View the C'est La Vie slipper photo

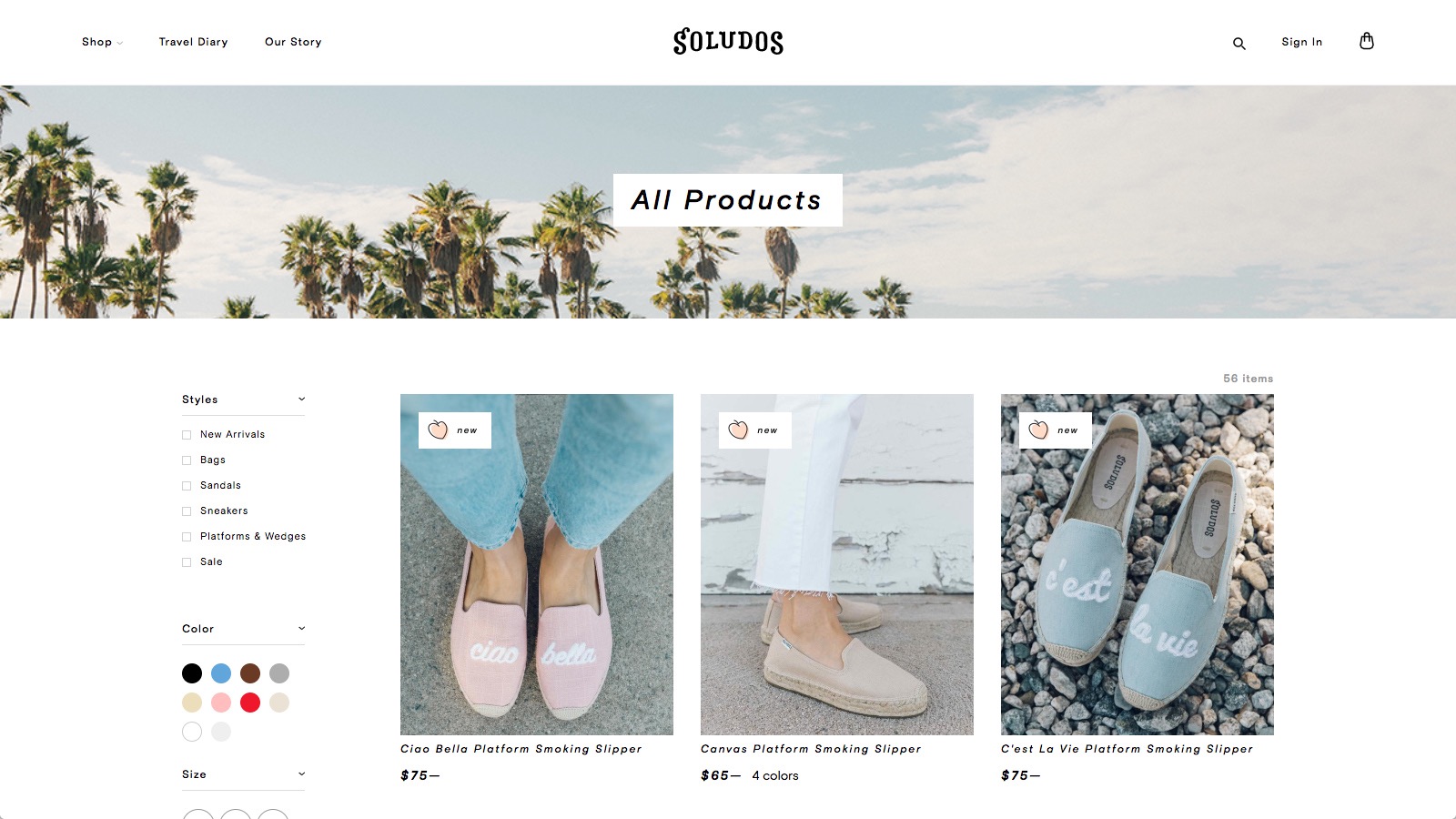[1137, 564]
